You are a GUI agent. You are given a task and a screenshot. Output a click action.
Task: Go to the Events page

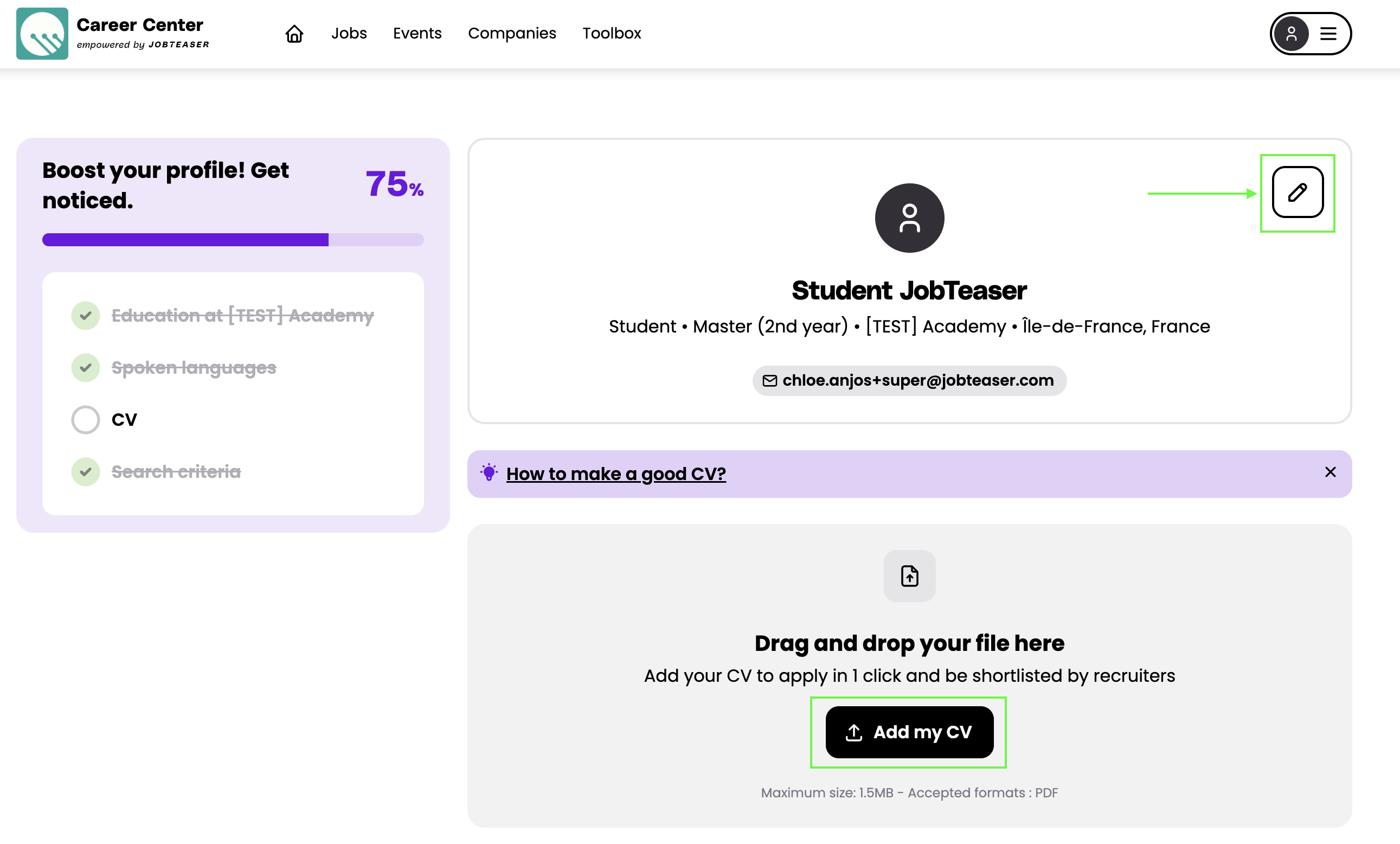coord(417,34)
